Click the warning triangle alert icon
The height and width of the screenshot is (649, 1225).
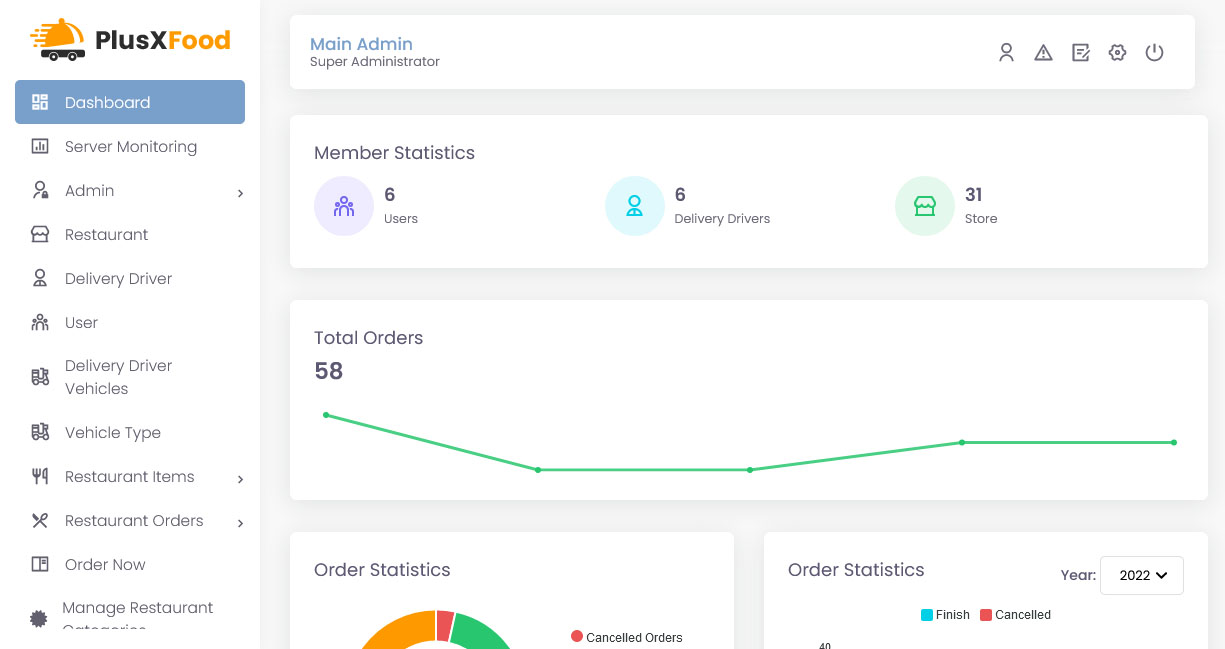[x=1043, y=53]
